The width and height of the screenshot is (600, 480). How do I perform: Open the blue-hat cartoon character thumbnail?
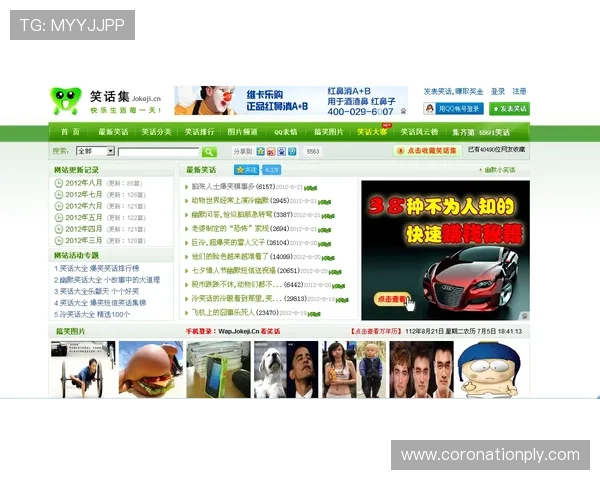pos(489,370)
